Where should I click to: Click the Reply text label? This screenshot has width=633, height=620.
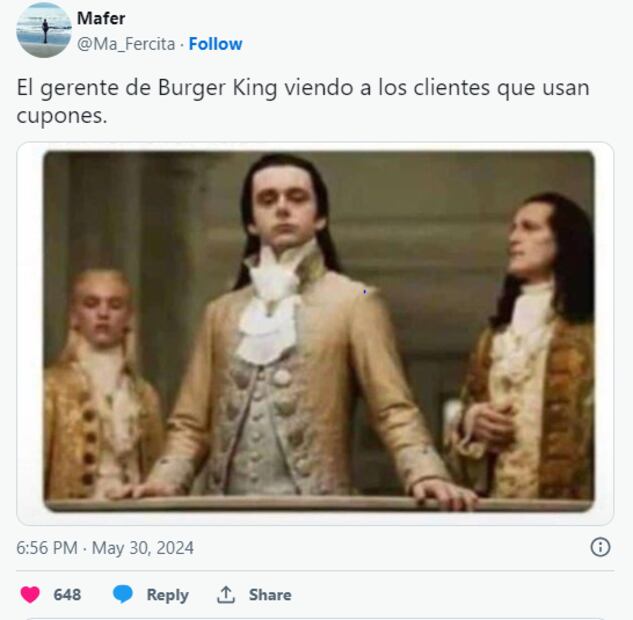pos(168,595)
